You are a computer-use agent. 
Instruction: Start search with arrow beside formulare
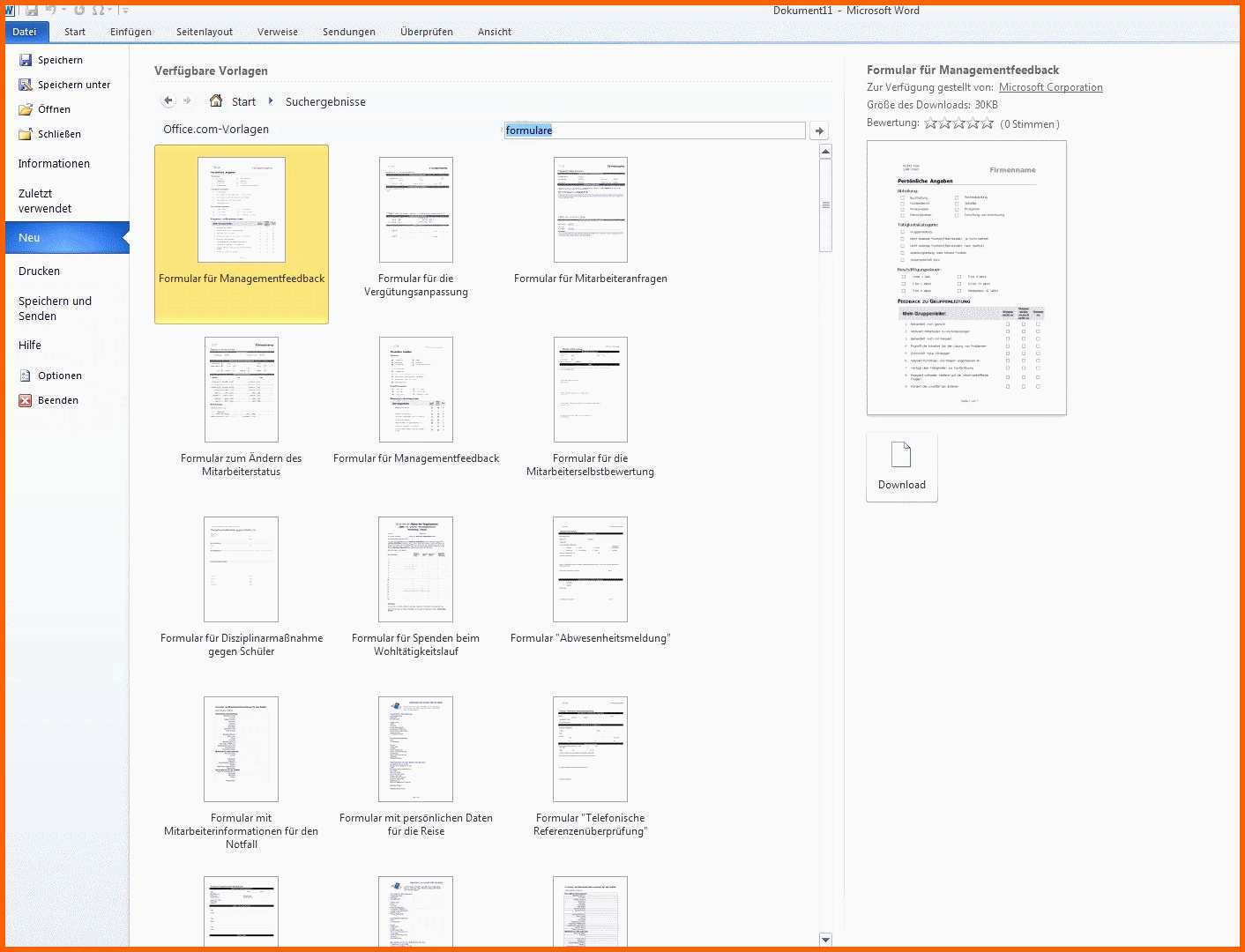click(x=819, y=130)
